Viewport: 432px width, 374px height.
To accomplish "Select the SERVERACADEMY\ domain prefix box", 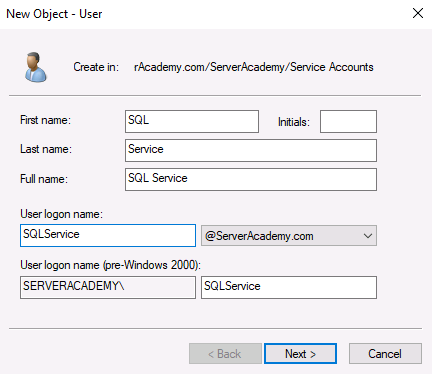I will click(108, 287).
